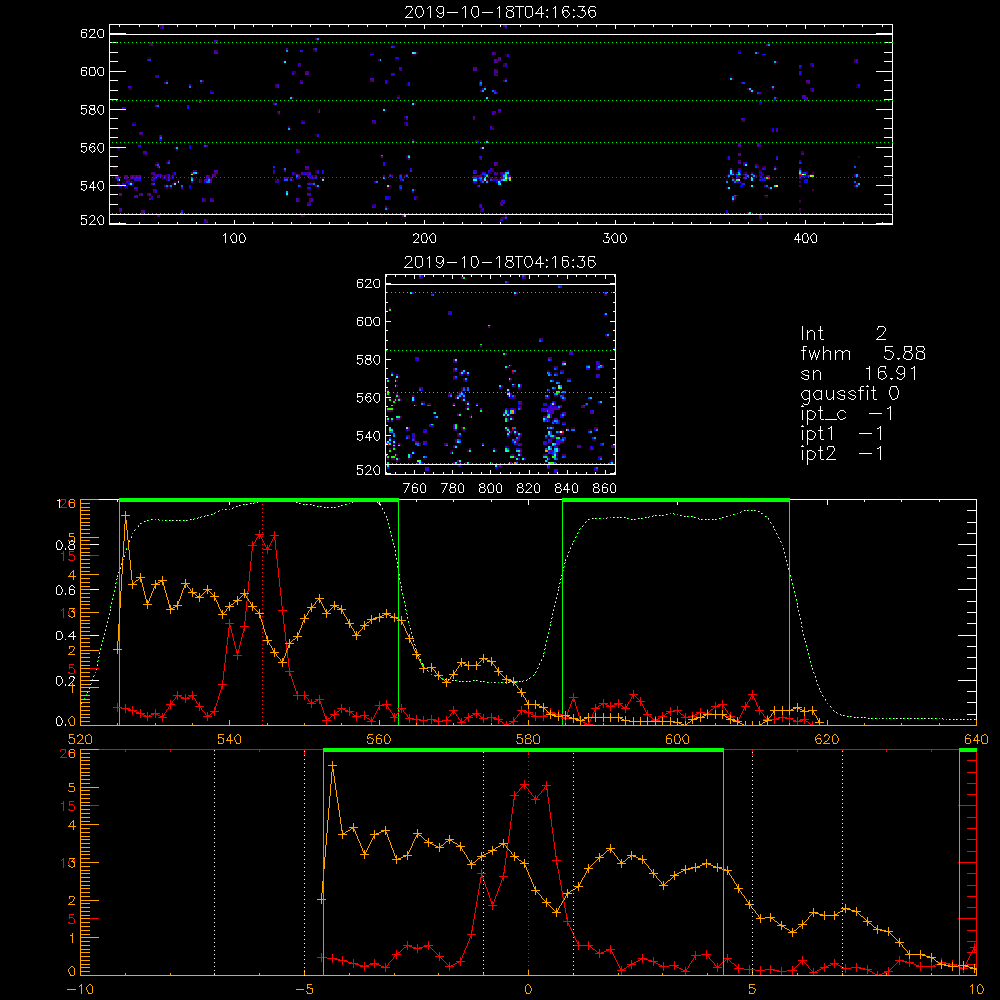Screen dimensions: 1000x1000
Task: Click x-axis label 800 on small middle plot
Action: click(490, 489)
